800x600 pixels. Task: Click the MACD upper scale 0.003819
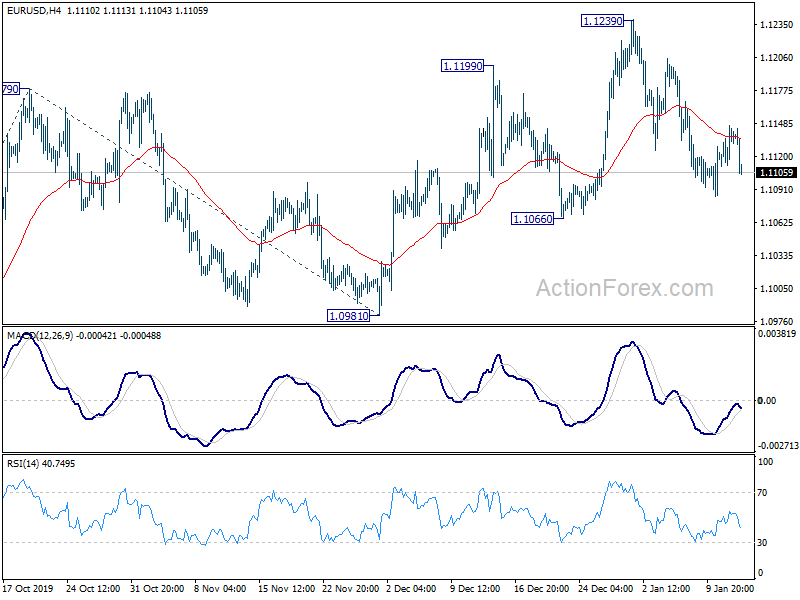tap(777, 334)
